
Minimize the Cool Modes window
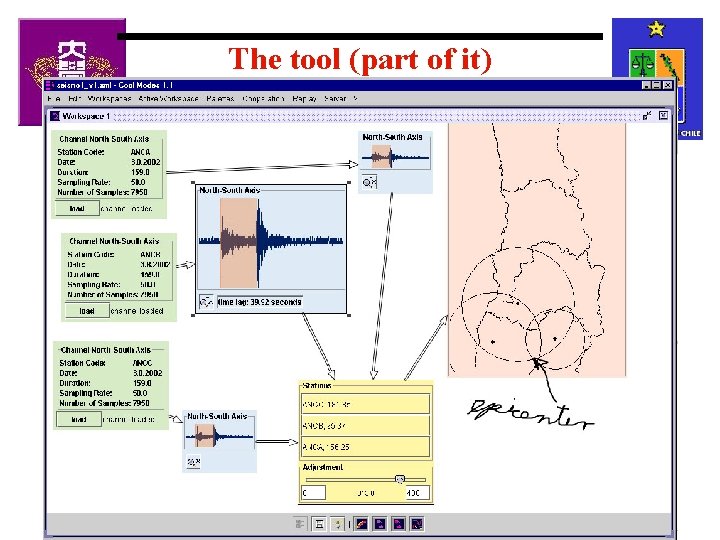click(646, 85)
